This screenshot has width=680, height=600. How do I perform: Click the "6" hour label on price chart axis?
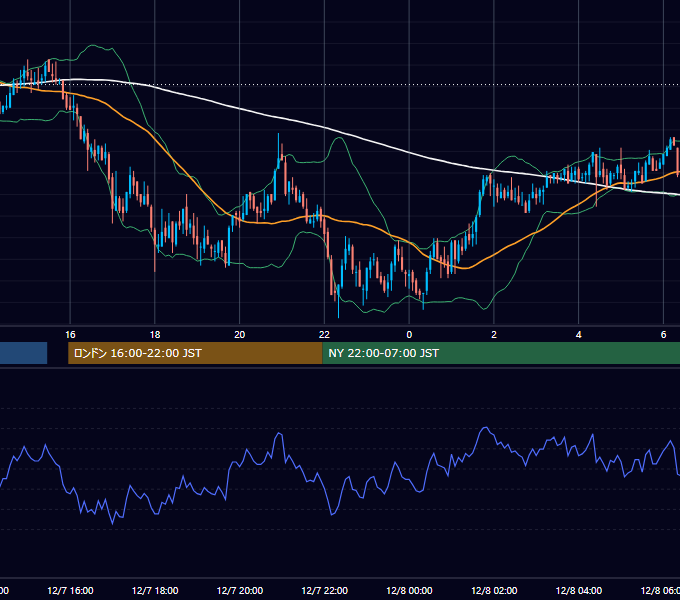663,335
